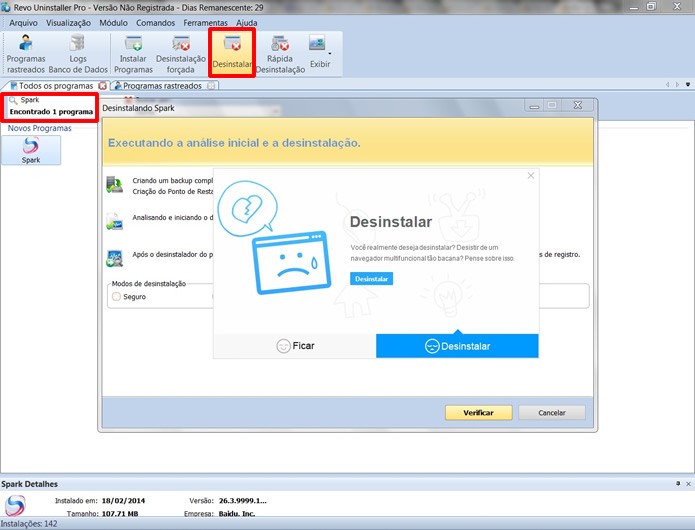Click the Instalações: 142 status text
The image size is (695, 530).
[x=29, y=524]
